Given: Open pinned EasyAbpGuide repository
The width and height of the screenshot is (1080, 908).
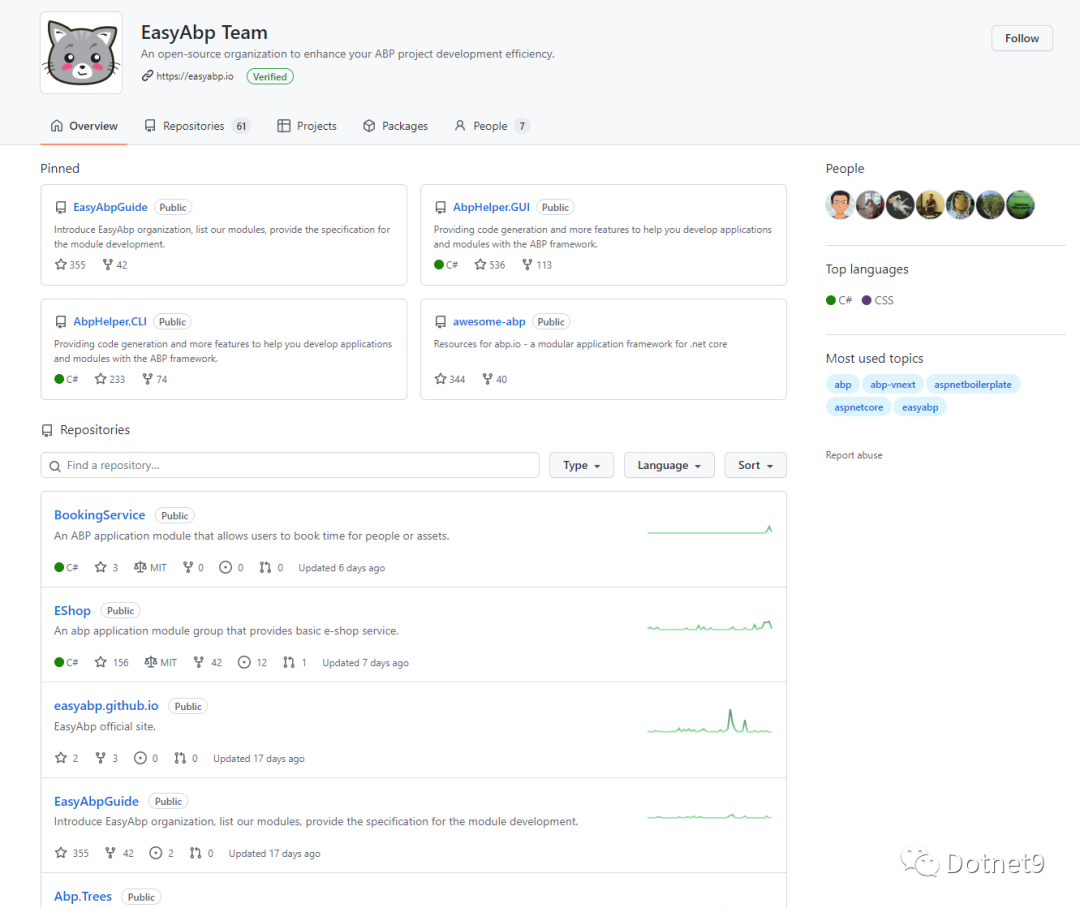Looking at the screenshot, I should (110, 207).
